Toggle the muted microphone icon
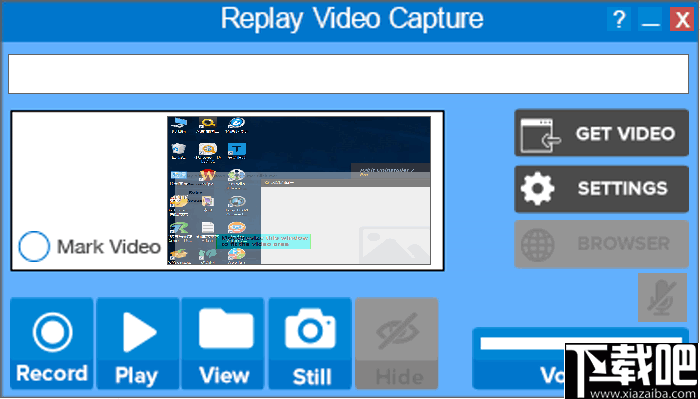This screenshot has width=700, height=399. point(662,297)
